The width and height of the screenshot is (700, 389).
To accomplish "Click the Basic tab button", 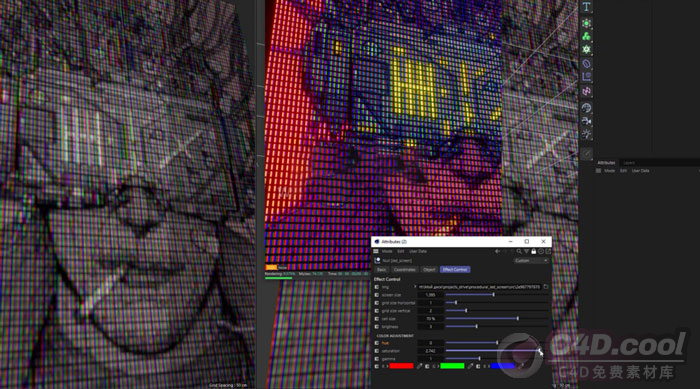I will tap(381, 270).
